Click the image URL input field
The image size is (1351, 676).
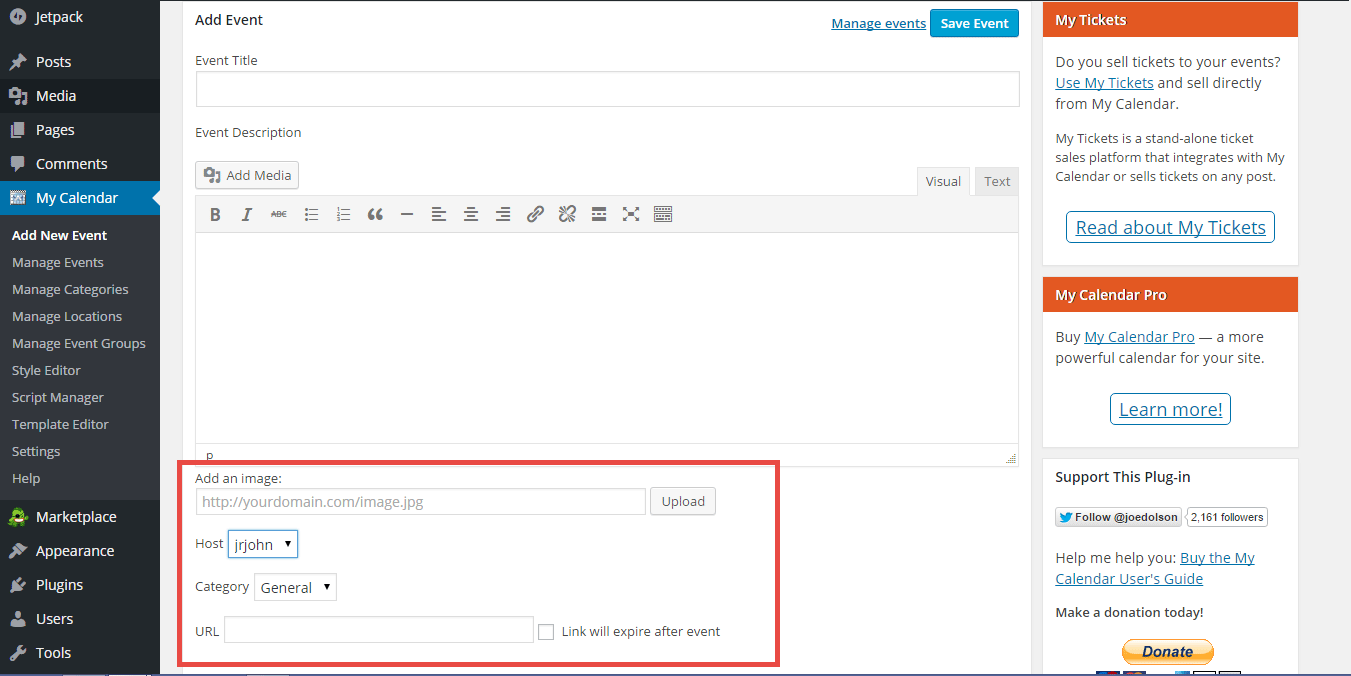click(421, 501)
